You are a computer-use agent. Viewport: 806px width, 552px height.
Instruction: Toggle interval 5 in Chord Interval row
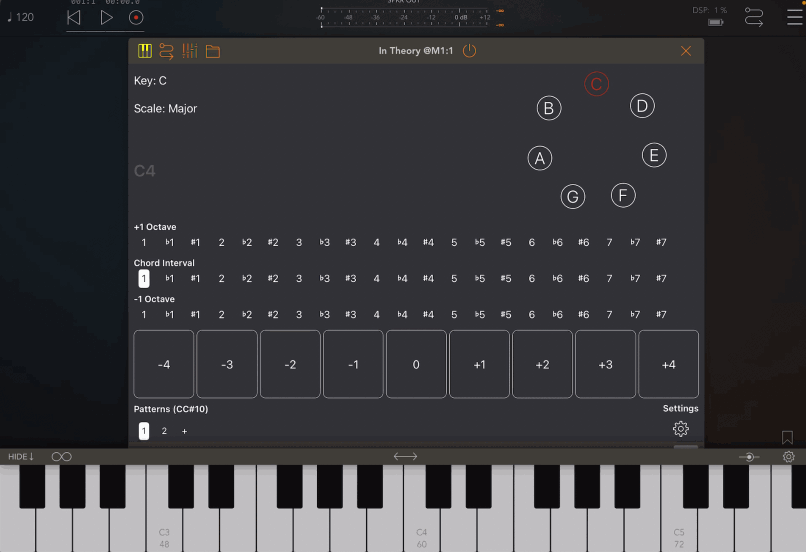click(454, 279)
